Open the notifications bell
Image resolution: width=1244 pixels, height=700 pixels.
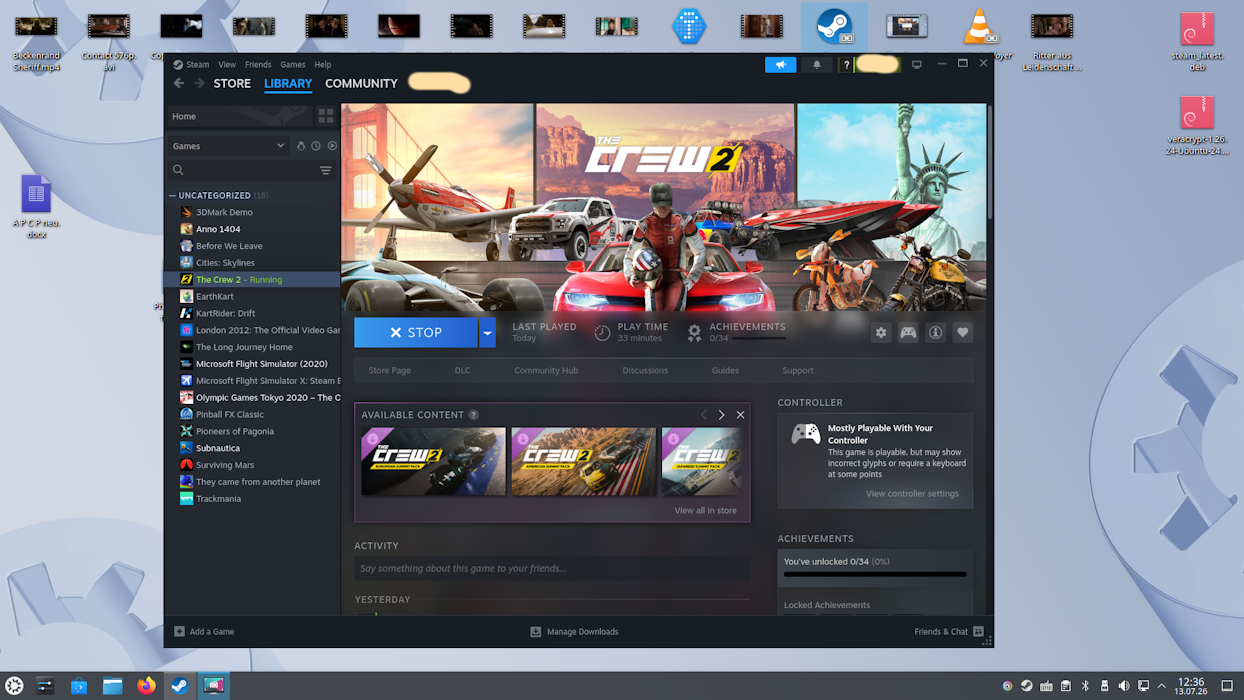(x=817, y=65)
